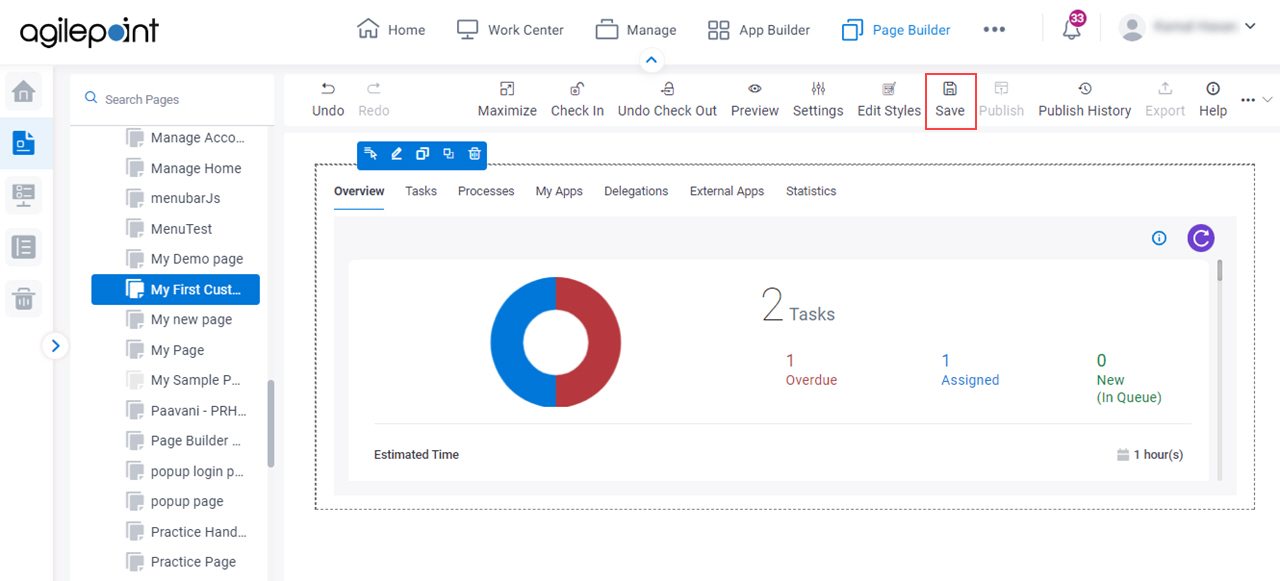Maximize the page builder canvas
The image size is (1280, 581).
point(507,99)
